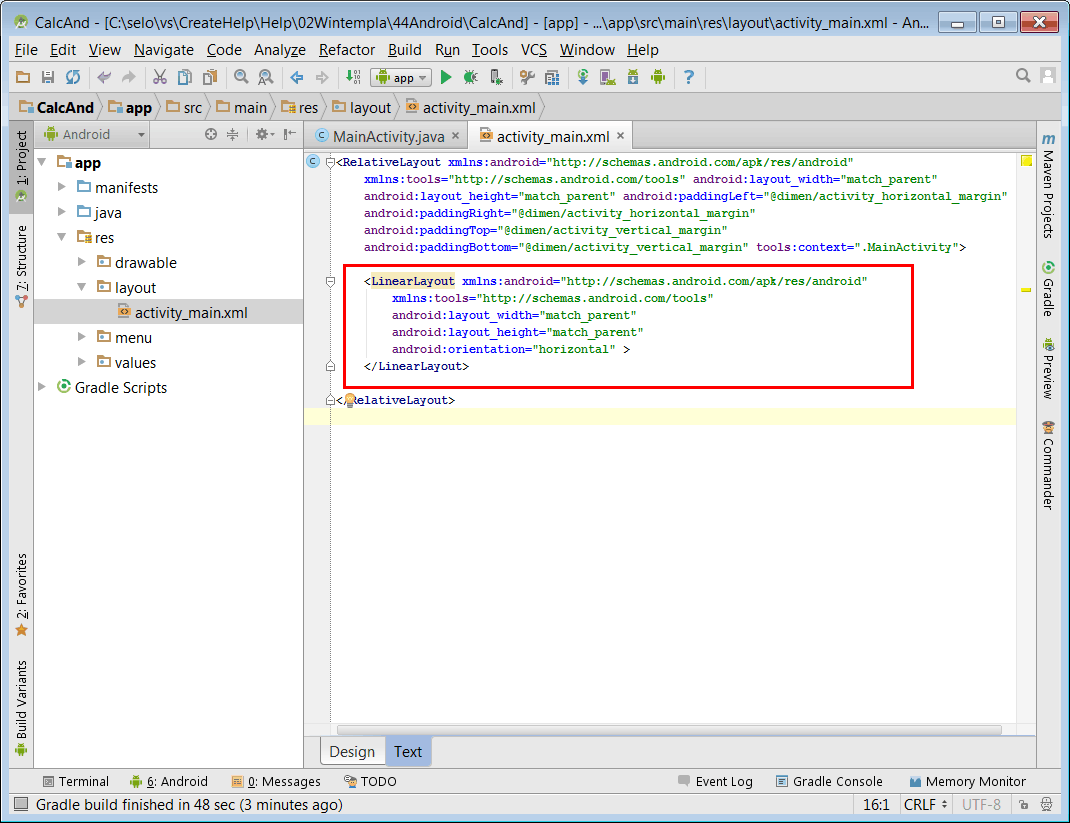The width and height of the screenshot is (1070, 823).
Task: Collapse the layout folder
Action: 82,287
